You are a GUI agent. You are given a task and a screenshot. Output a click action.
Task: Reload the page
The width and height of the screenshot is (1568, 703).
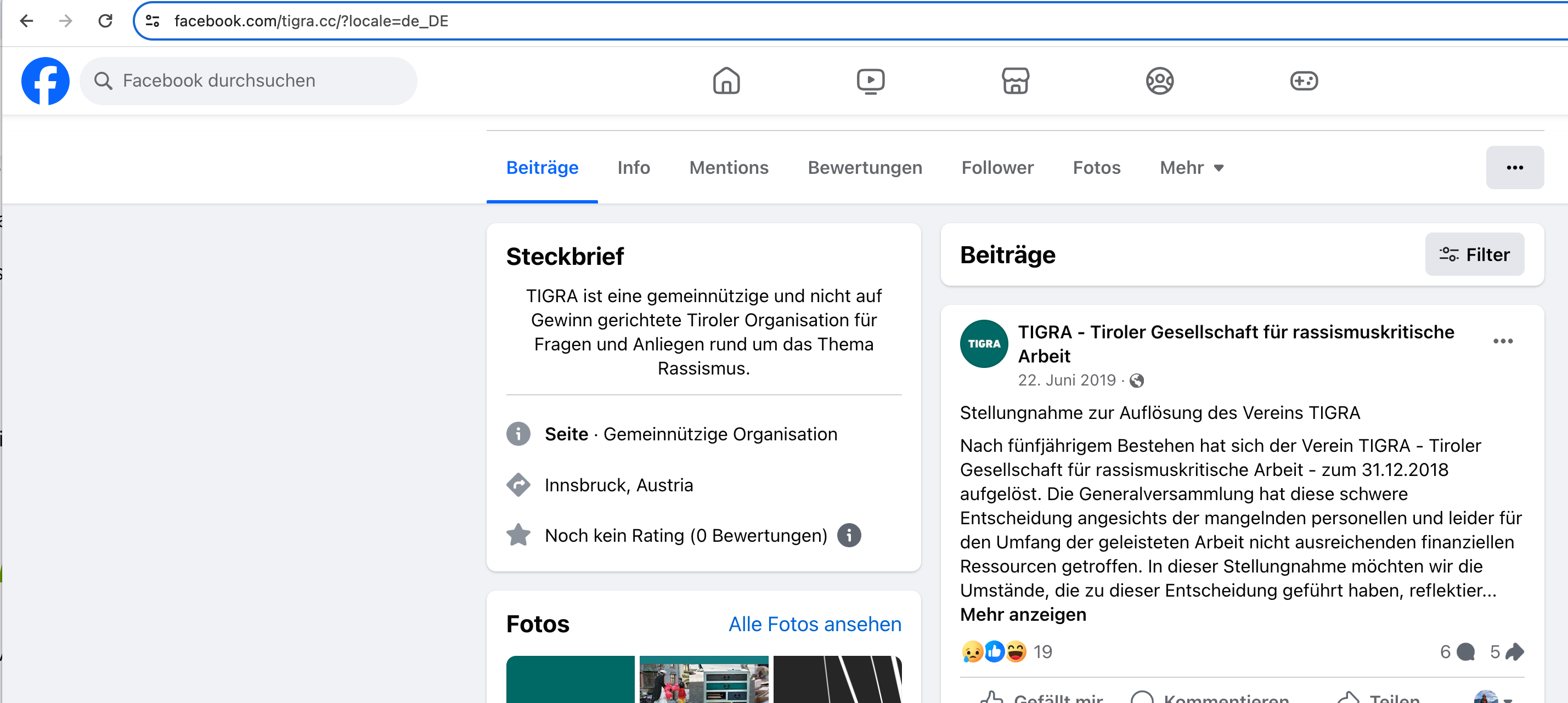coord(105,21)
